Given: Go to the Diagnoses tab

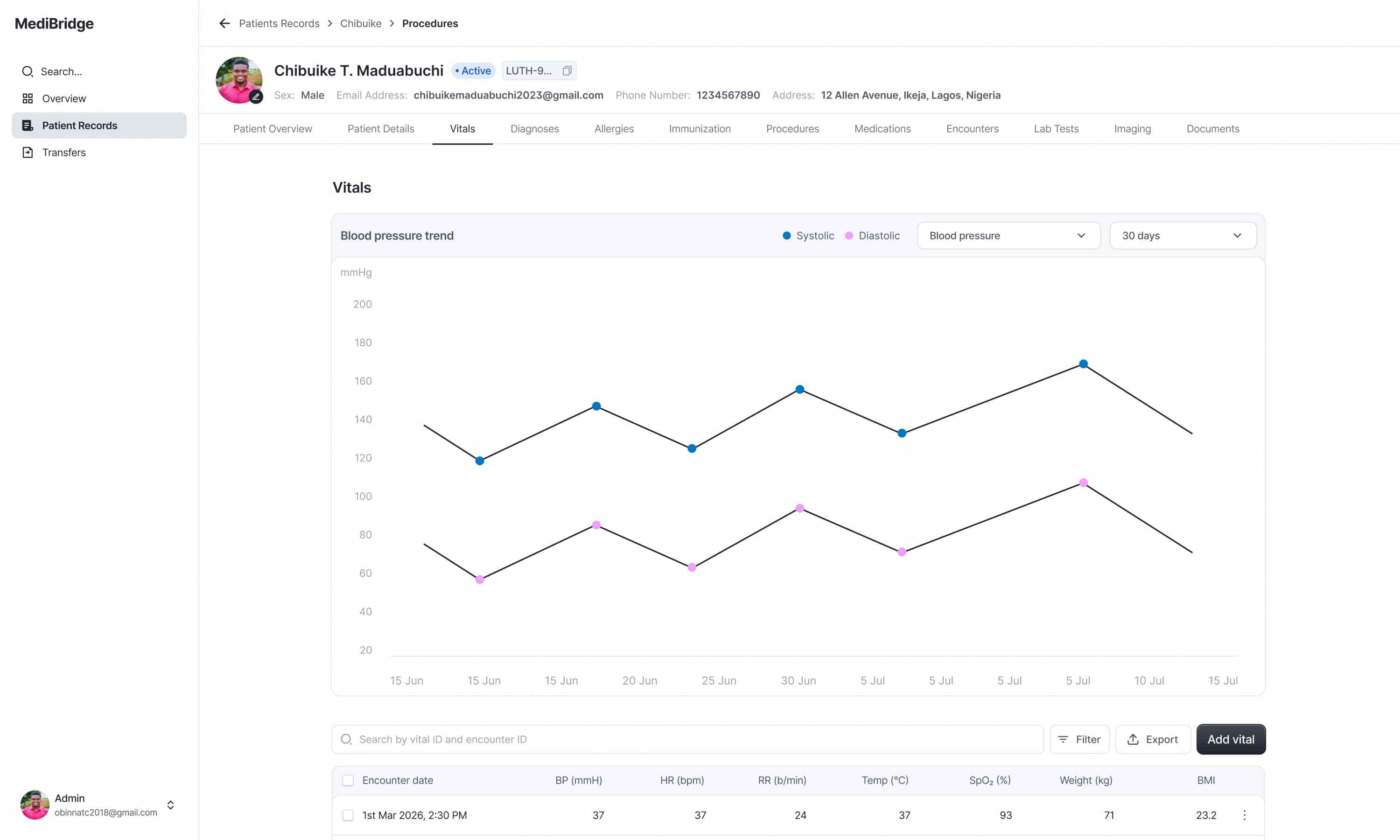Looking at the screenshot, I should (535, 128).
